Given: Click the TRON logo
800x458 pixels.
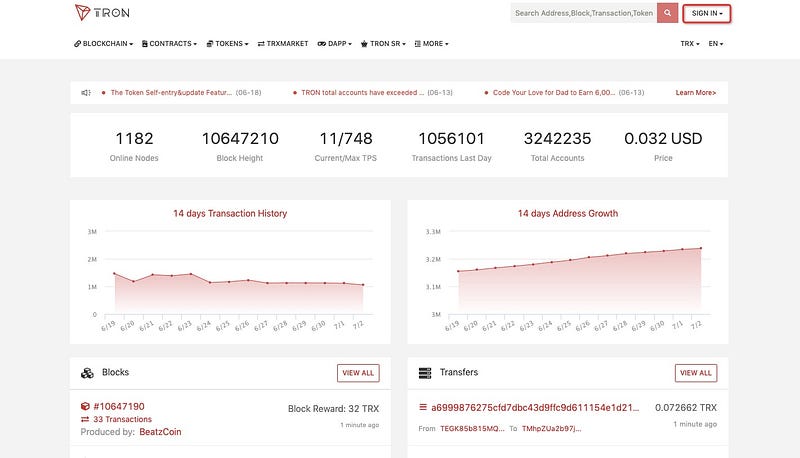Looking at the screenshot, I should click(x=102, y=13).
